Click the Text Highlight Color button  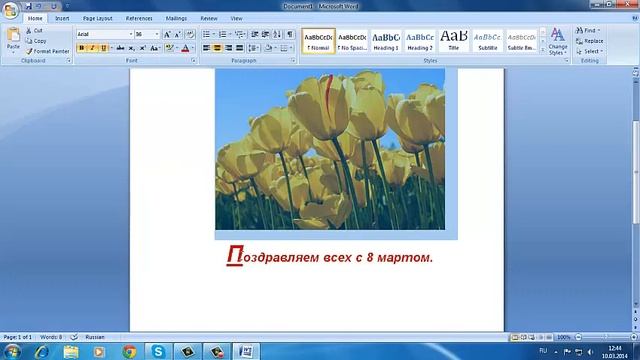pyautogui.click(x=169, y=48)
